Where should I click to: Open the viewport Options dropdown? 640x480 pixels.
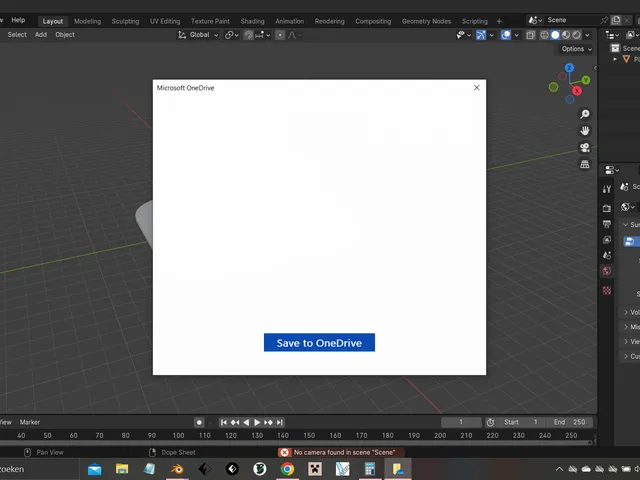576,49
